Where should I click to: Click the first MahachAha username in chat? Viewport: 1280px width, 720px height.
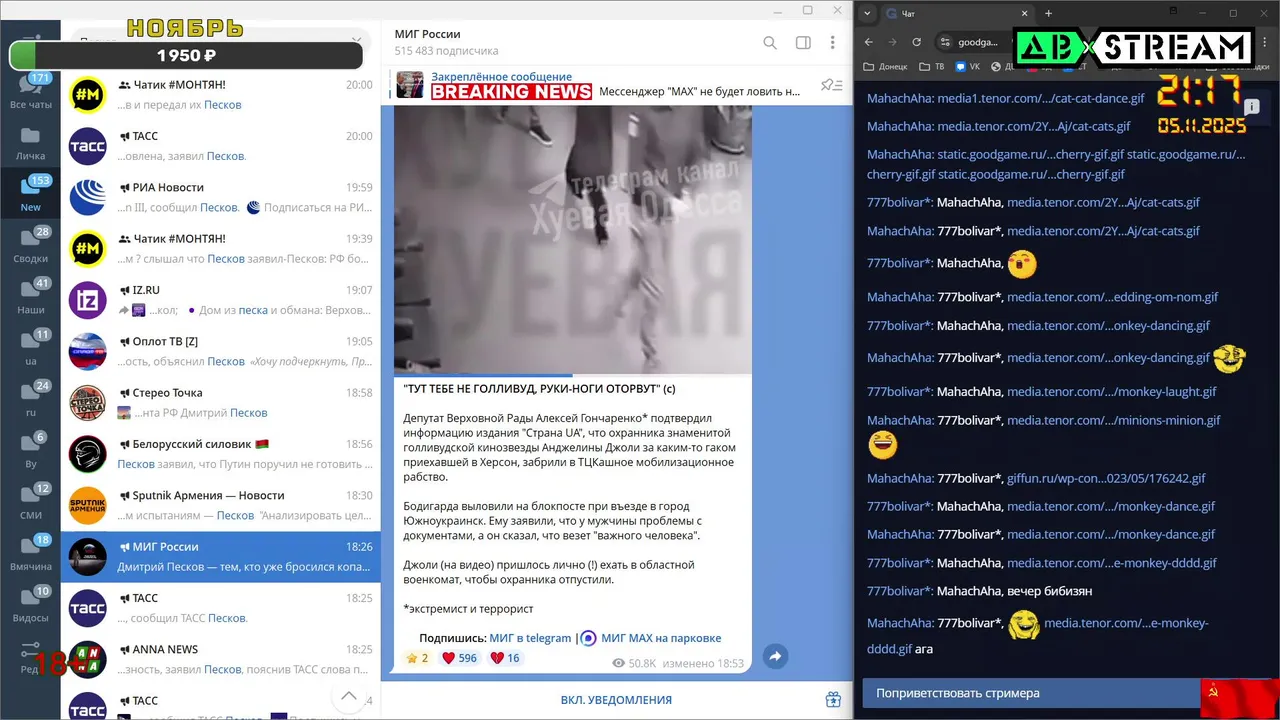click(899, 99)
